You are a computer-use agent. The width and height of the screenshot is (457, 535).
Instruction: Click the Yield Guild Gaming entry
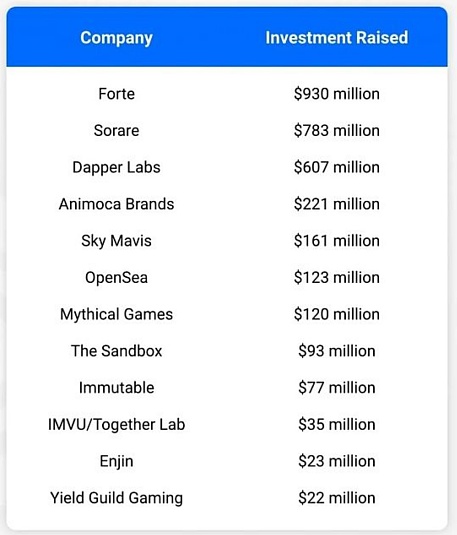(x=116, y=498)
